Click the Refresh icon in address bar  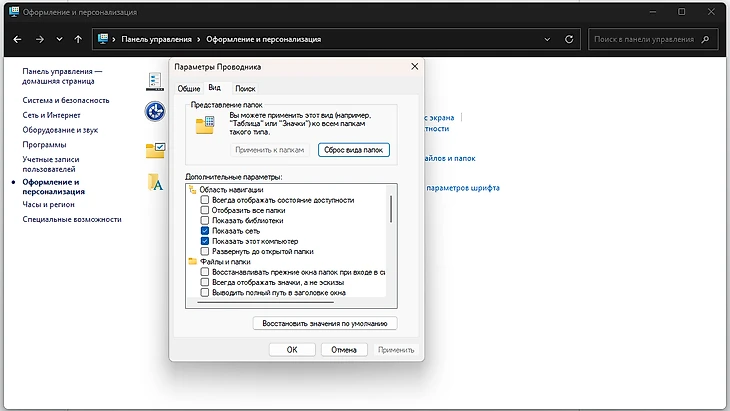click(x=572, y=40)
